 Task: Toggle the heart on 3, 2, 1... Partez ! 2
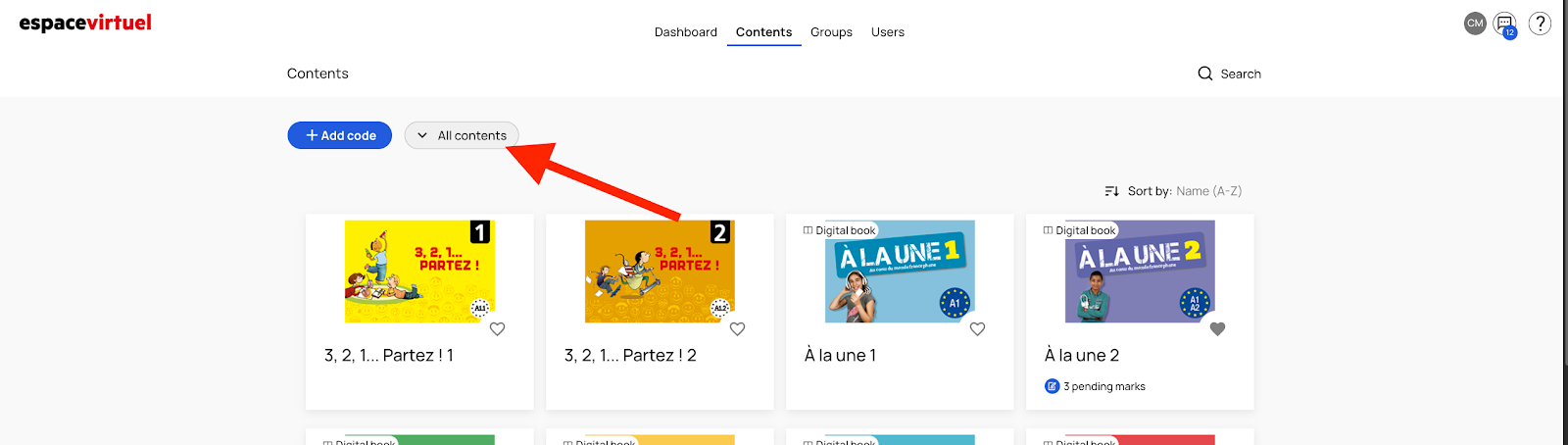tap(737, 329)
